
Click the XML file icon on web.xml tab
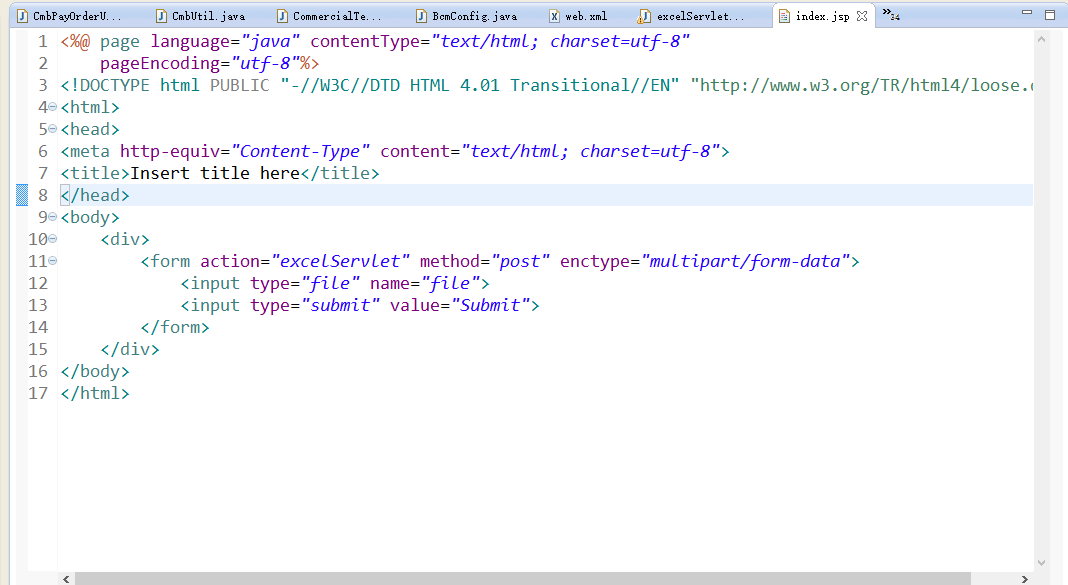coord(554,16)
